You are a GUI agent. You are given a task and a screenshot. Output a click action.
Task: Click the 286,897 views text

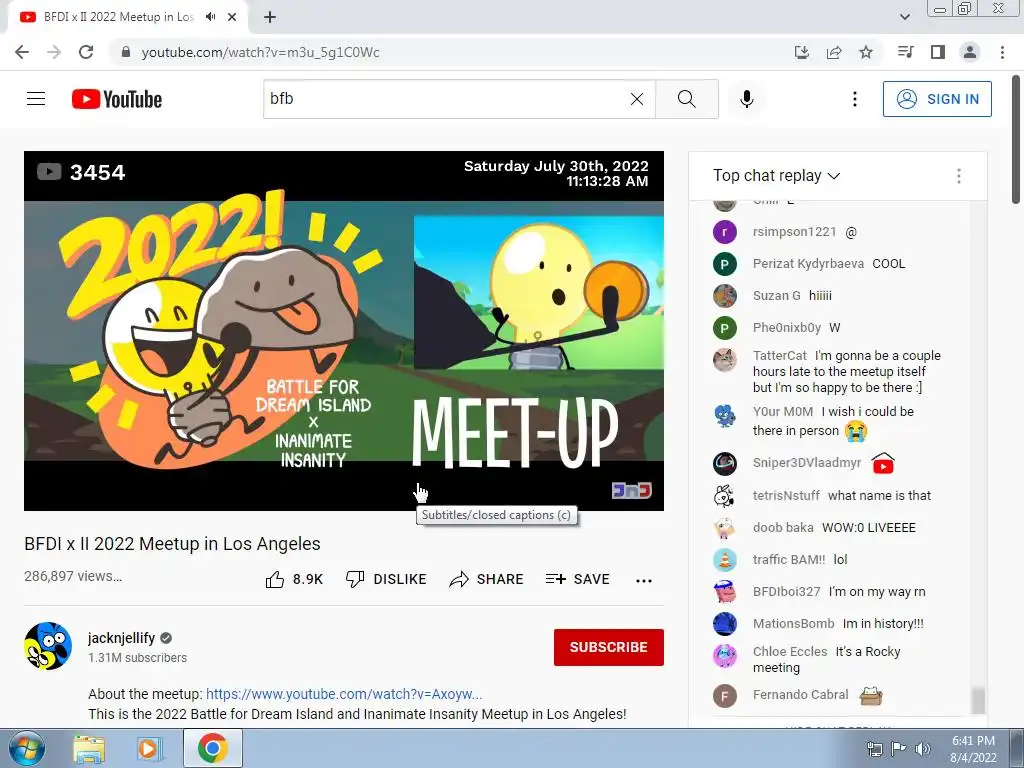(73, 576)
